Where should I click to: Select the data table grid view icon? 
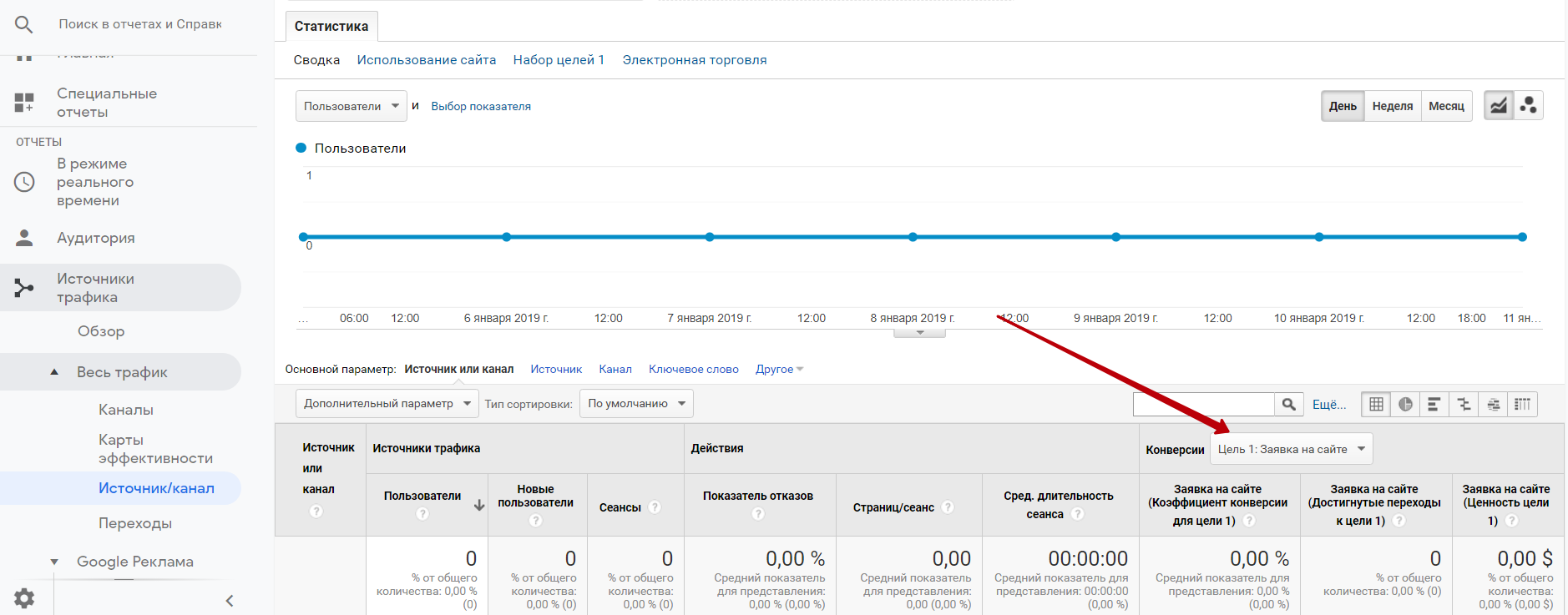point(1376,405)
